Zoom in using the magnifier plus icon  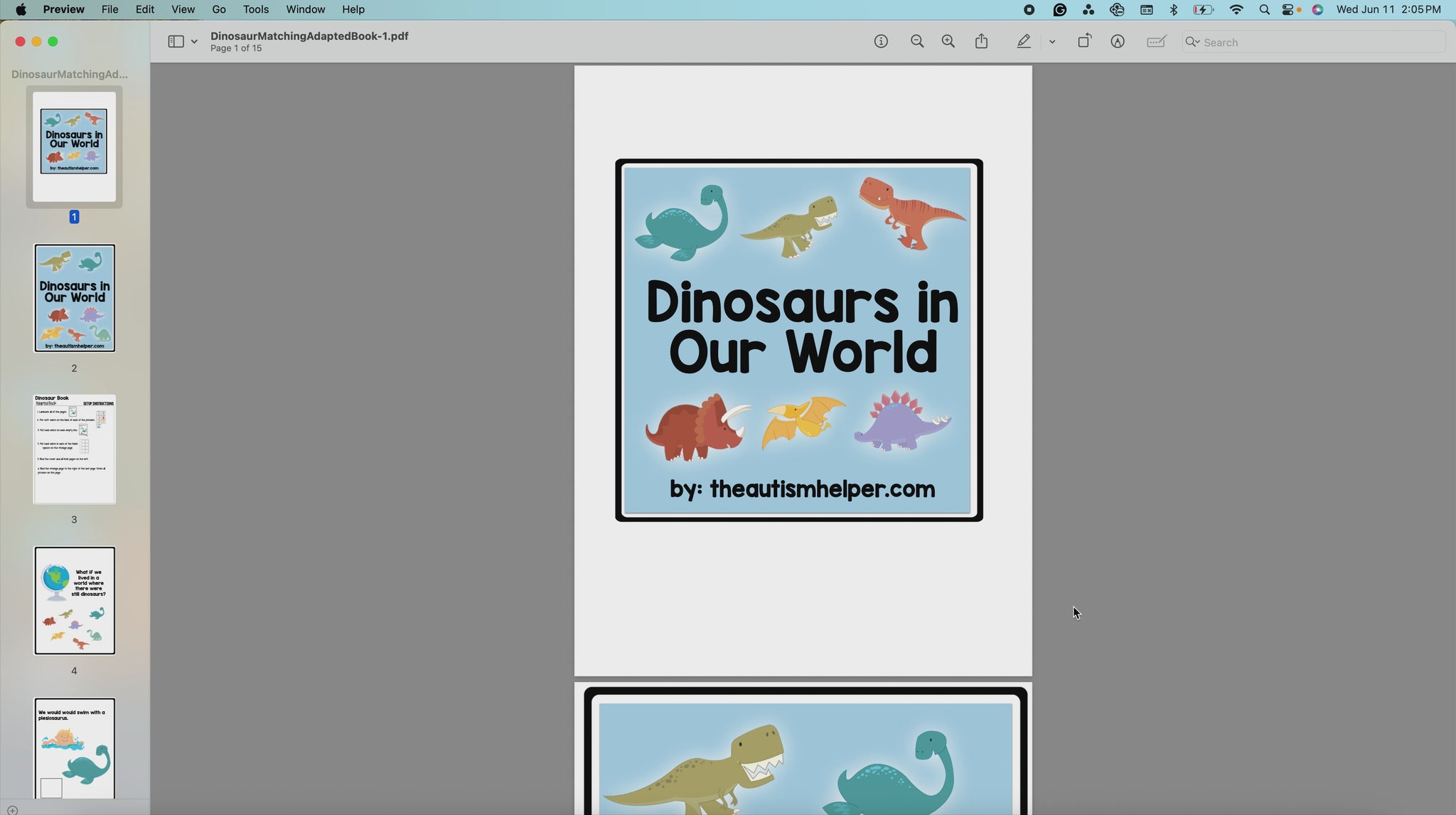pos(948,42)
